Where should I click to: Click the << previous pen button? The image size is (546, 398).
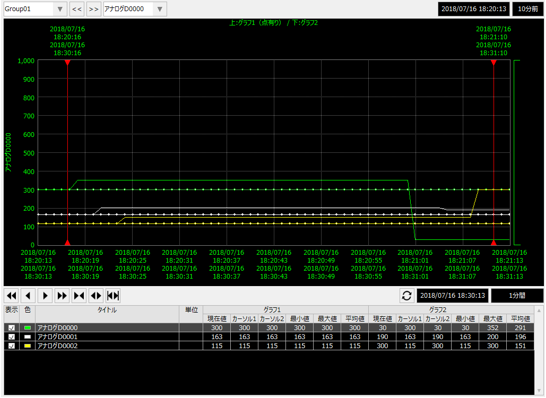[77, 9]
